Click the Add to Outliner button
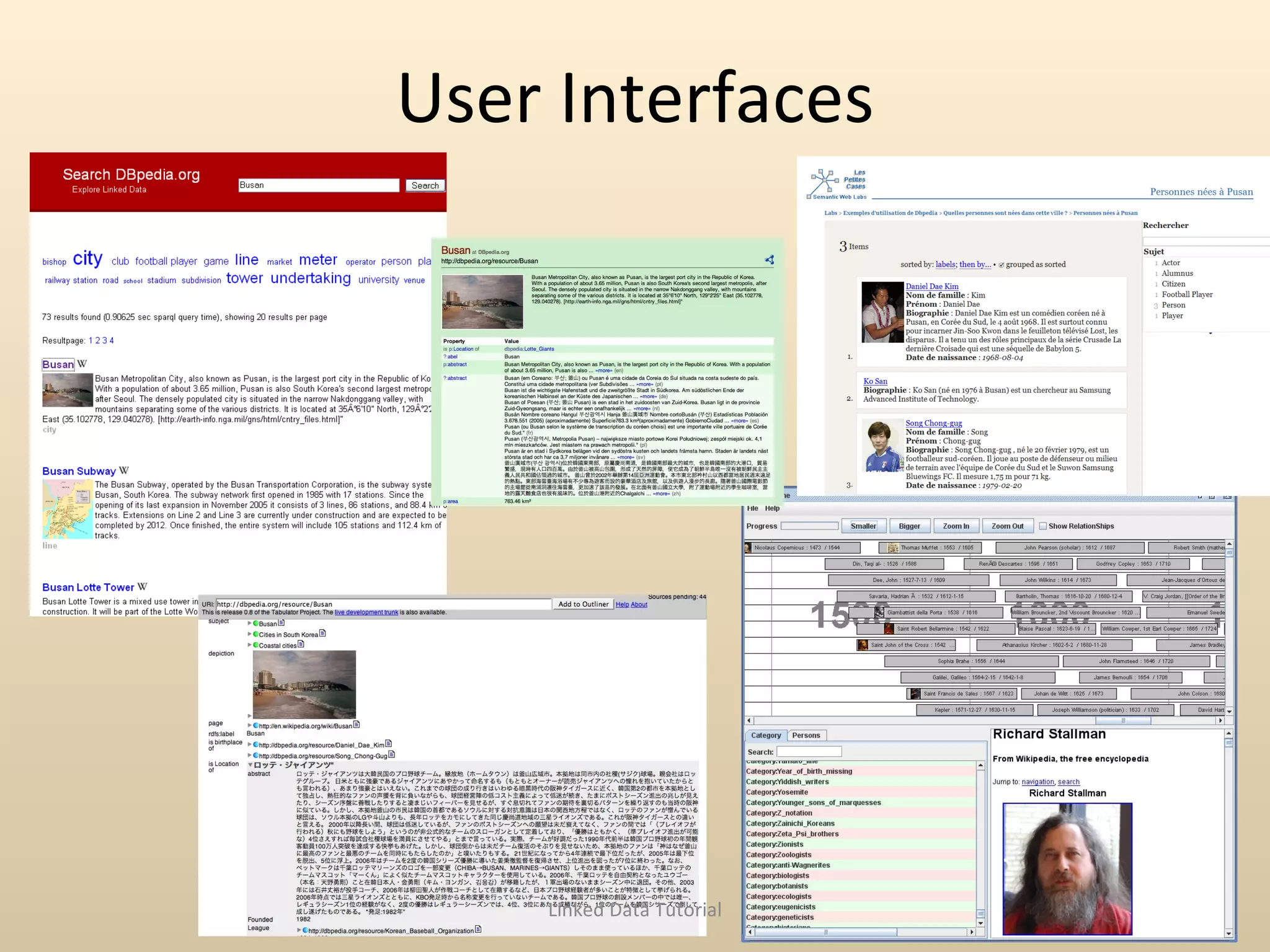Image resolution: width=1270 pixels, height=952 pixels. [583, 604]
